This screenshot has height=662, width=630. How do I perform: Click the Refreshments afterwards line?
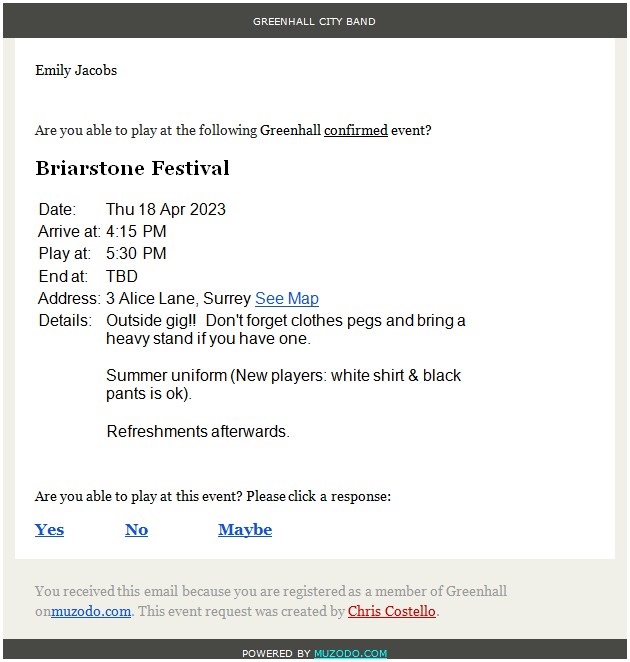197,432
